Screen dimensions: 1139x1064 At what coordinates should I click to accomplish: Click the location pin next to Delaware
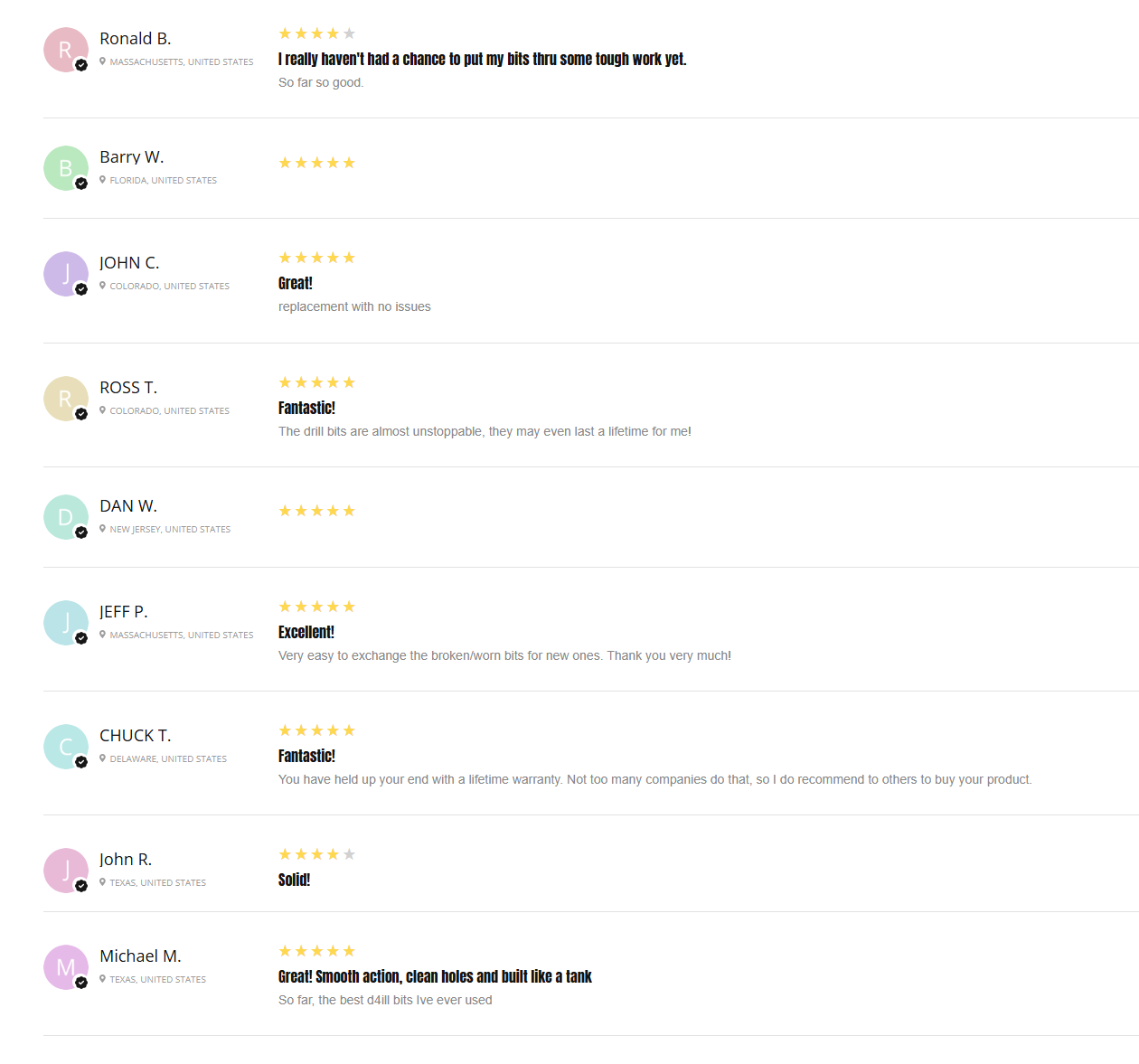[x=103, y=758]
